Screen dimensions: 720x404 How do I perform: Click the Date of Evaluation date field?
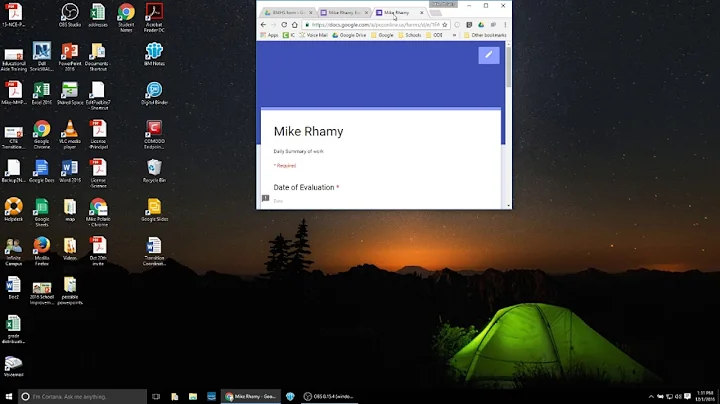click(x=278, y=201)
